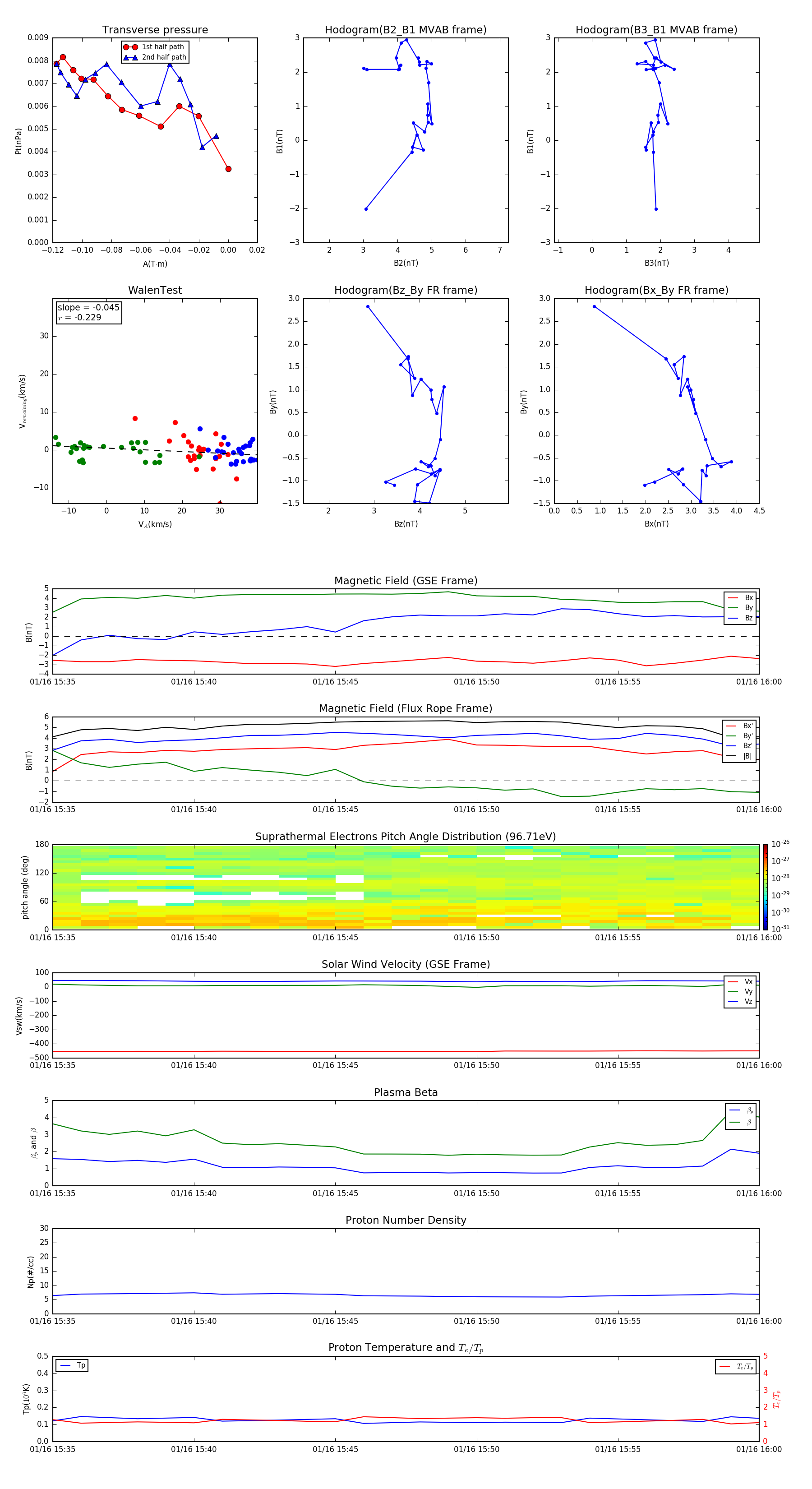
Task: Click the 'Hodogram(Bx_By FR frame)' title
Action: click(656, 290)
